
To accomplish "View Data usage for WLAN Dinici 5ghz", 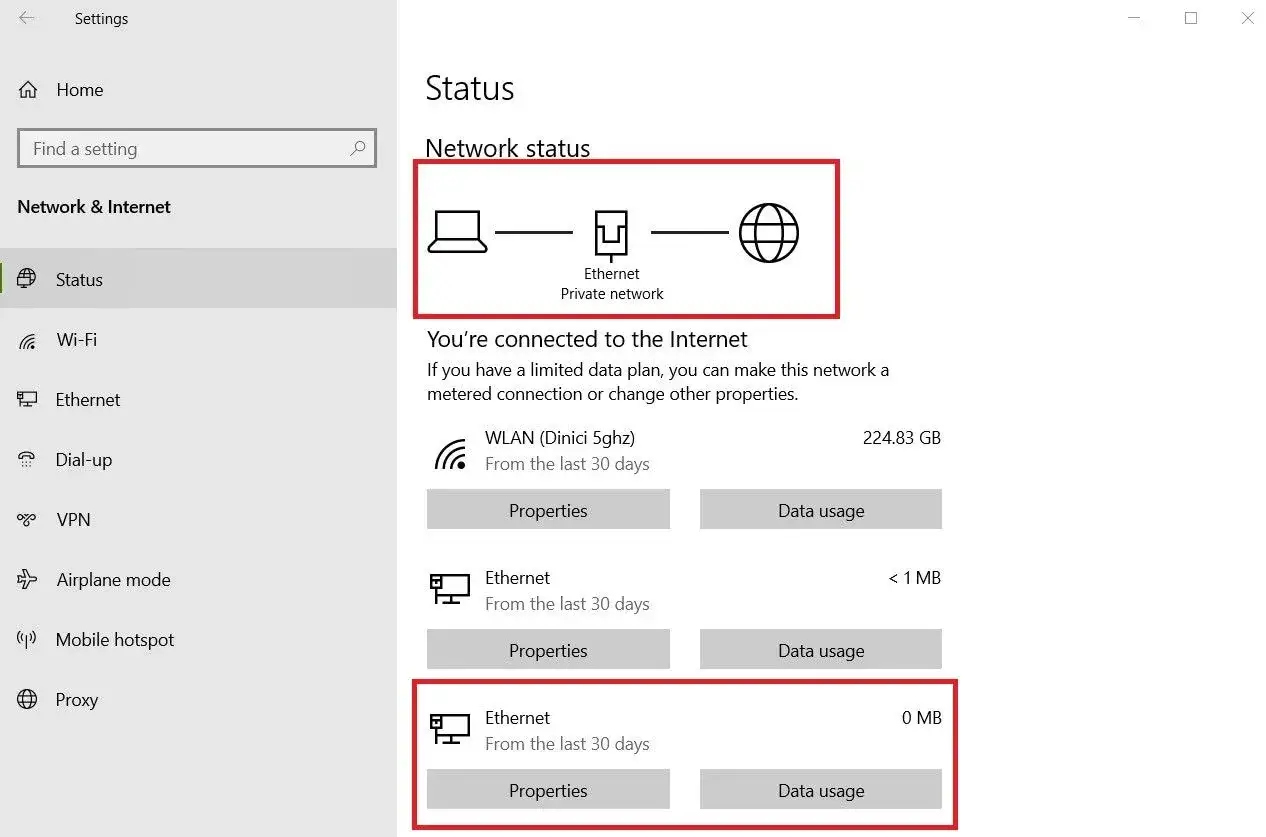I will [x=821, y=510].
